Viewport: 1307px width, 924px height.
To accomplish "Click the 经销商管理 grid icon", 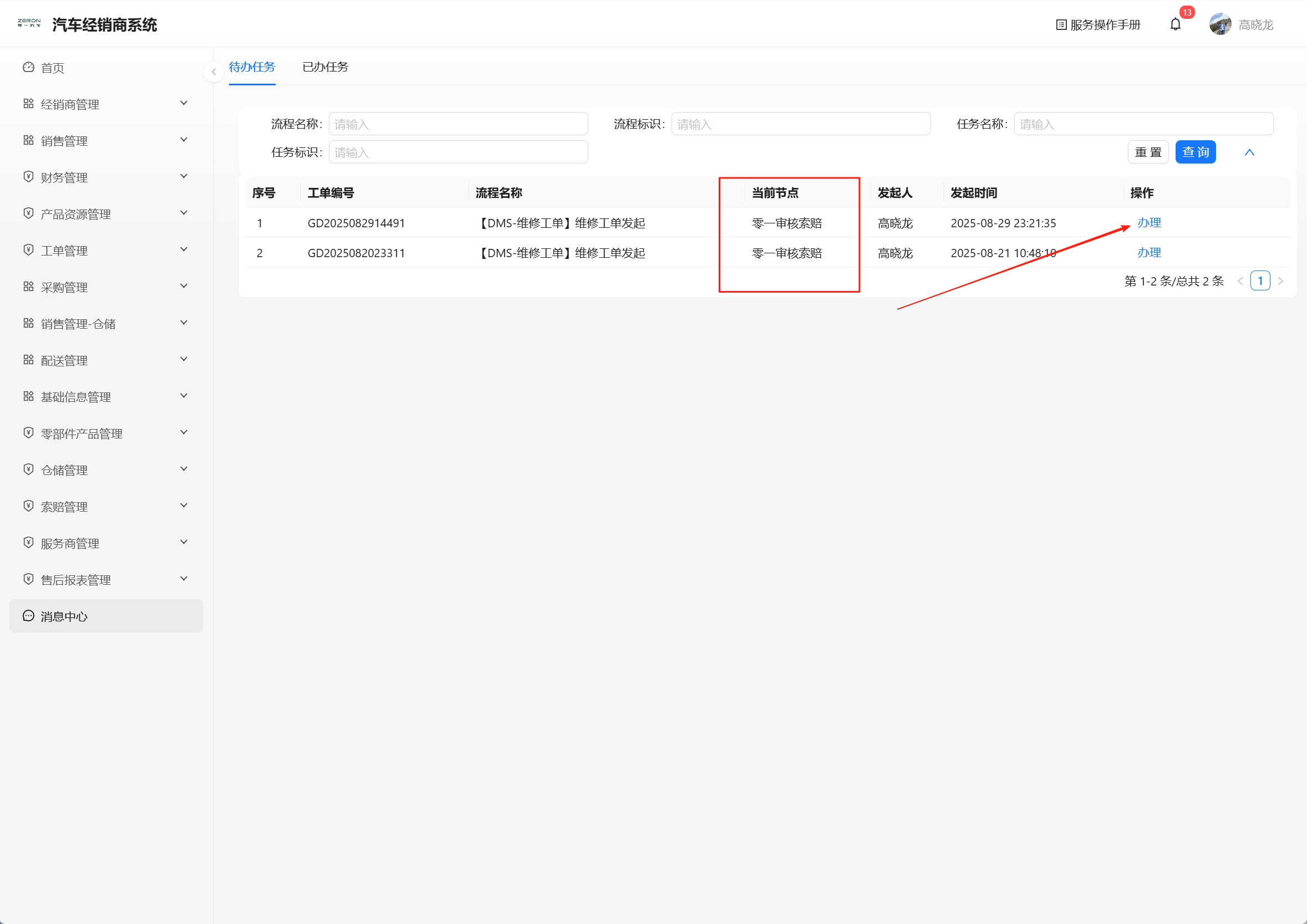I will [x=28, y=104].
